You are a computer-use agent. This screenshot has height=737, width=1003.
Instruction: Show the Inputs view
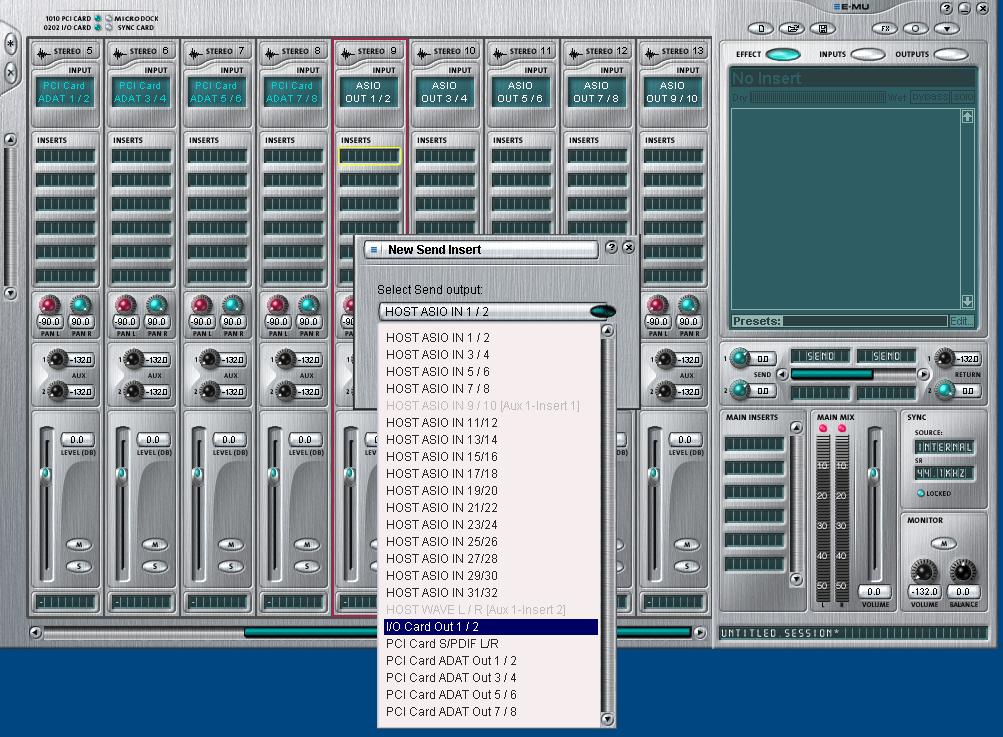pyautogui.click(x=868, y=54)
